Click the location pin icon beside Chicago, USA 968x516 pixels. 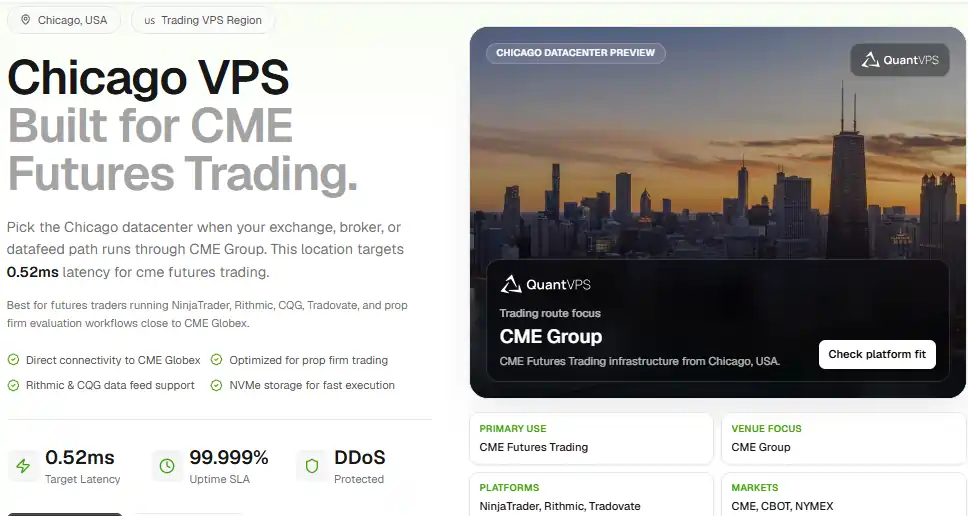point(25,20)
